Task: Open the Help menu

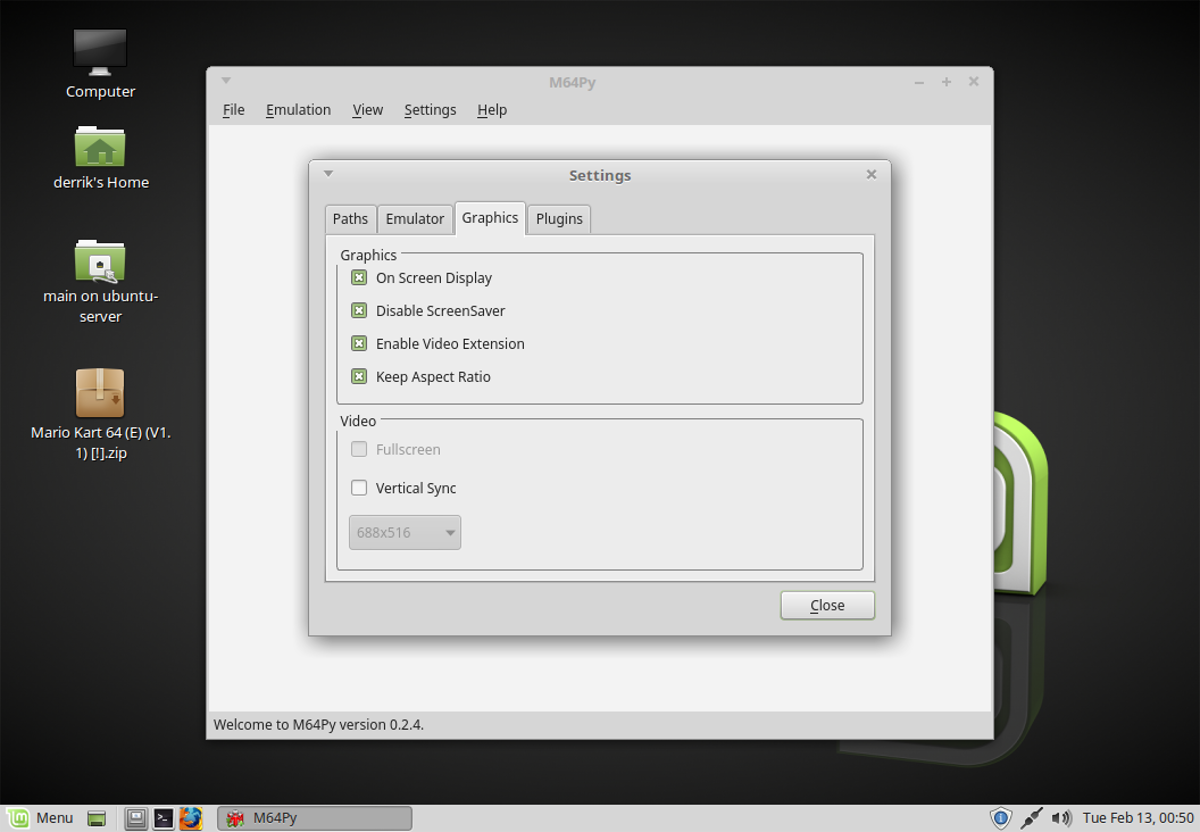Action: pyautogui.click(x=492, y=110)
